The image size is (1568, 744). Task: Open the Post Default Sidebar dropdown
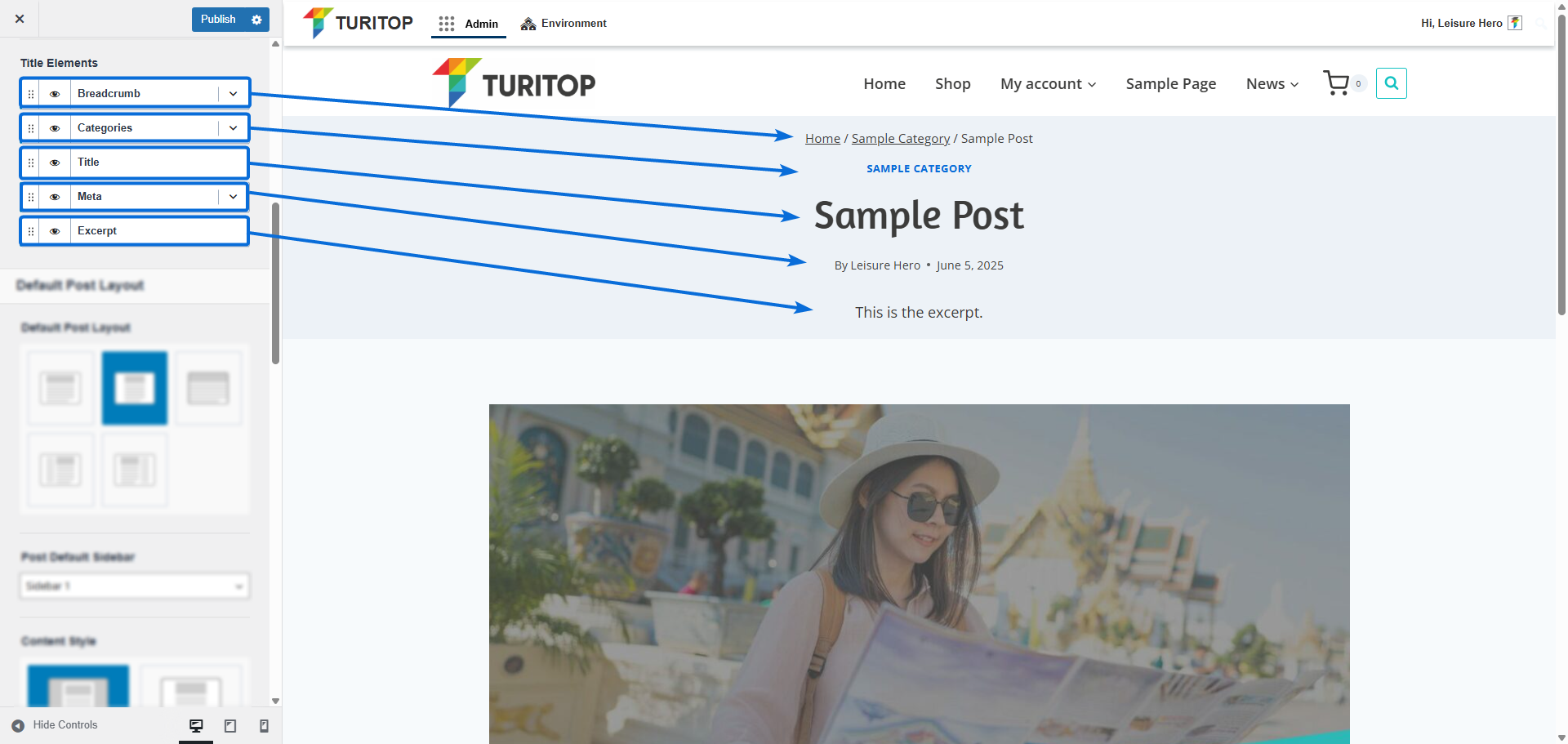point(135,586)
